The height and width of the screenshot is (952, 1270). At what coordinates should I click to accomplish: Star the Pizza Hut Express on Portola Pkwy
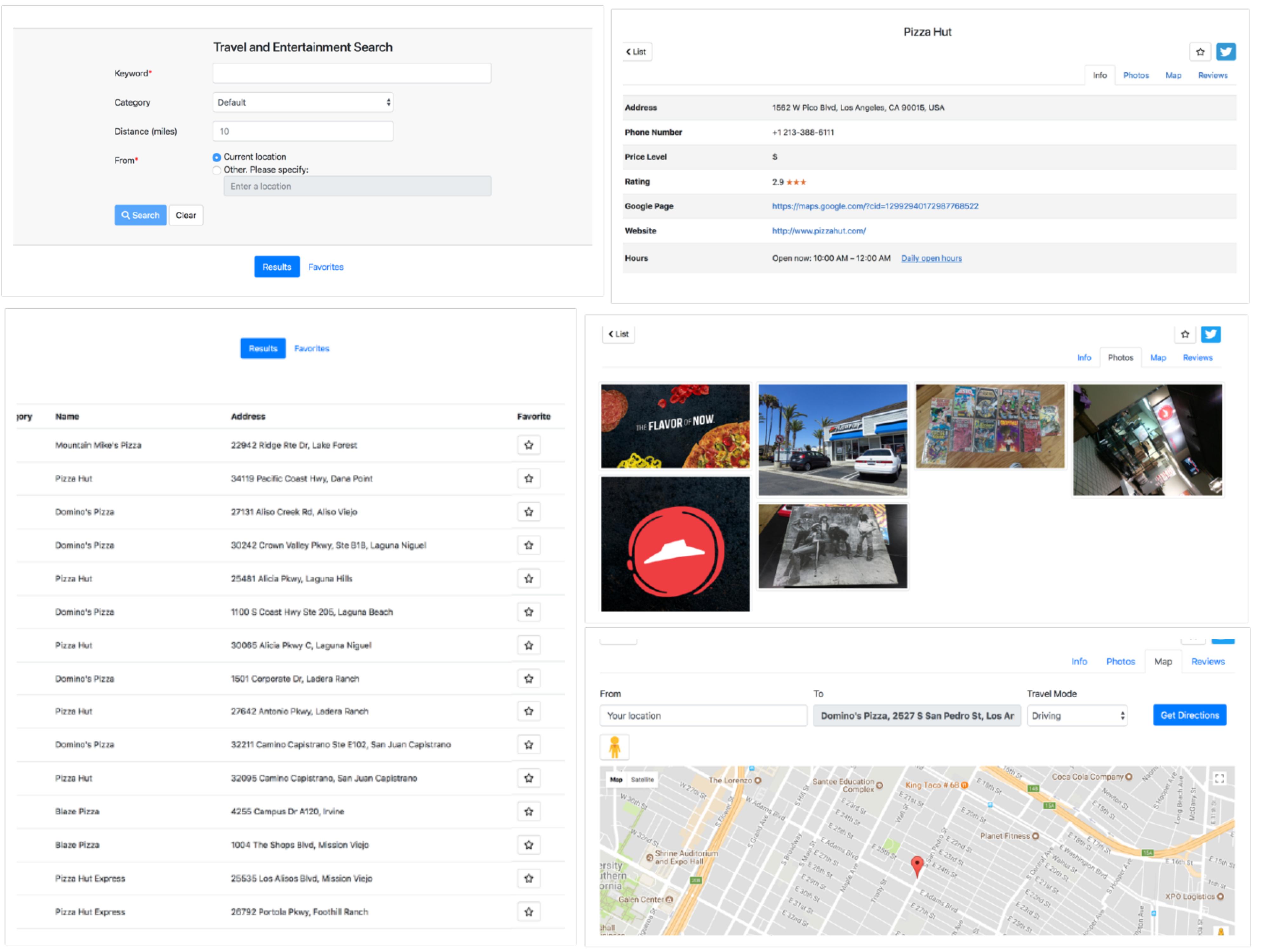528,911
